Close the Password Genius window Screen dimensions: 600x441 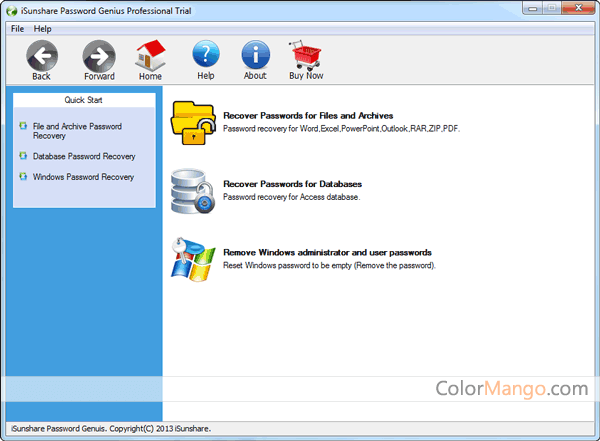point(578,8)
